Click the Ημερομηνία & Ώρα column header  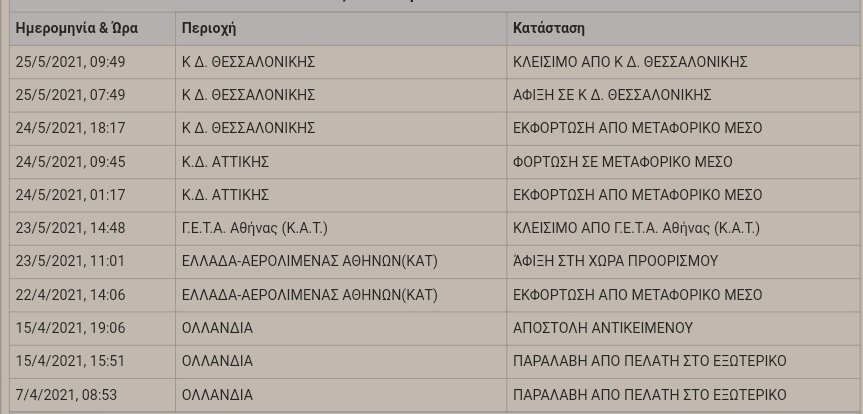77,28
